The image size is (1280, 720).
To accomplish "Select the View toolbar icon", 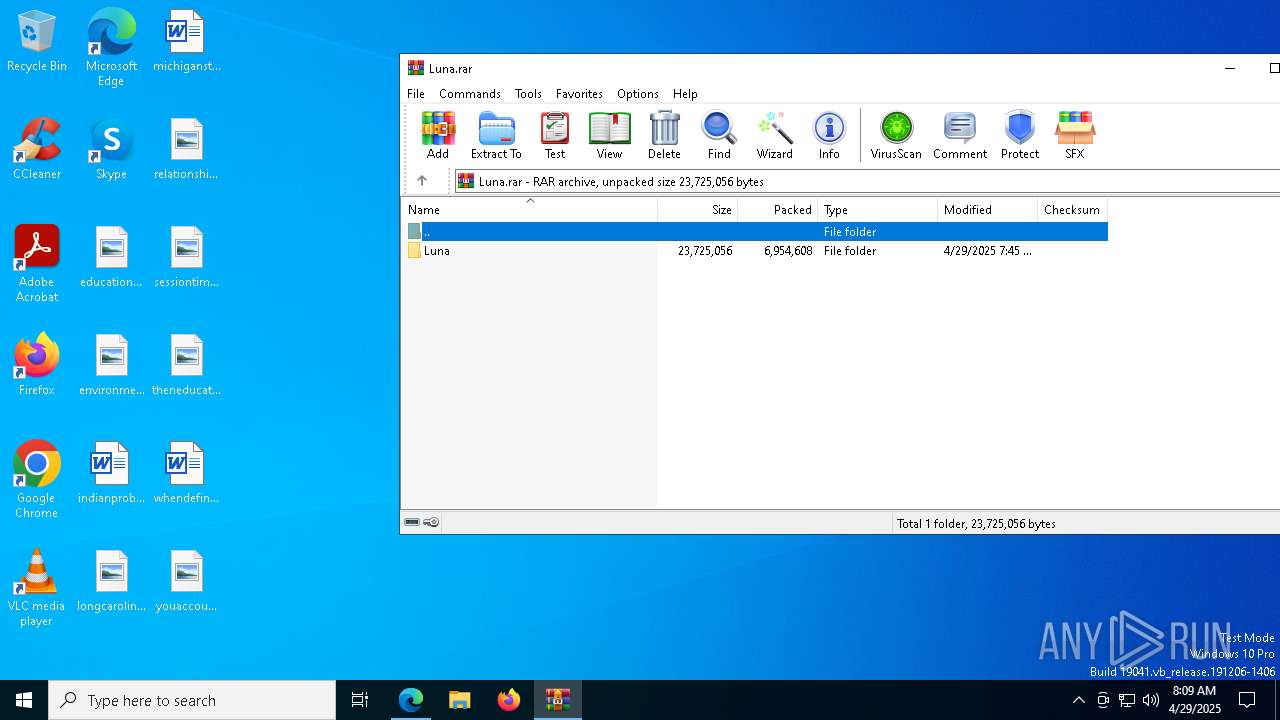I will click(609, 135).
